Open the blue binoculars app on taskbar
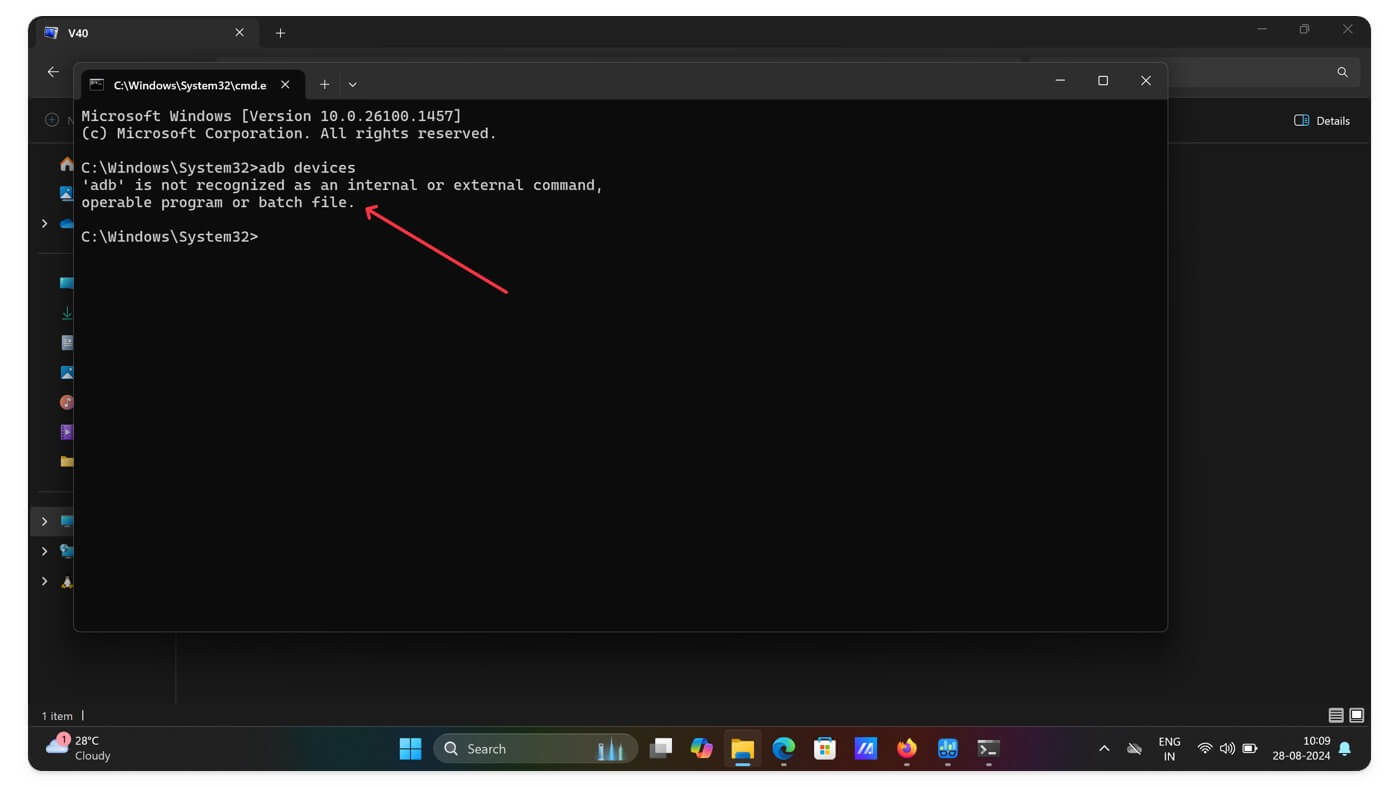 pyautogui.click(x=947, y=748)
